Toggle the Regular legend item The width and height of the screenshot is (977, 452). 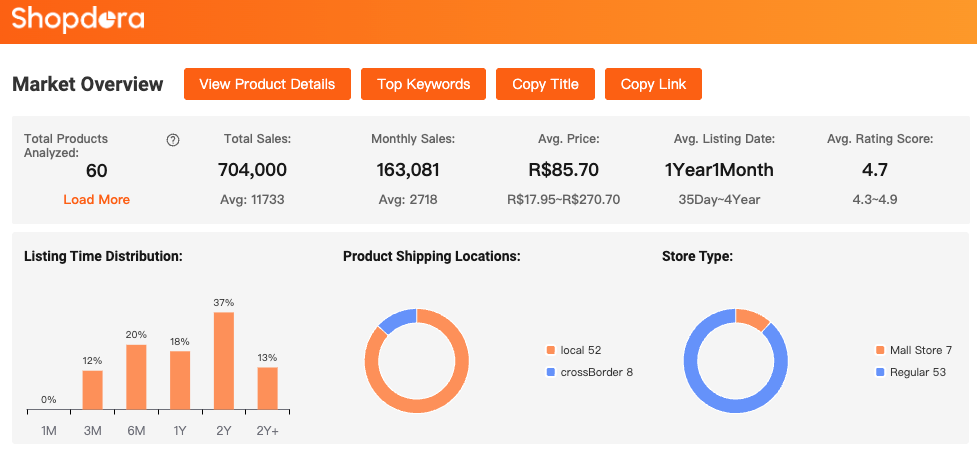(x=909, y=372)
